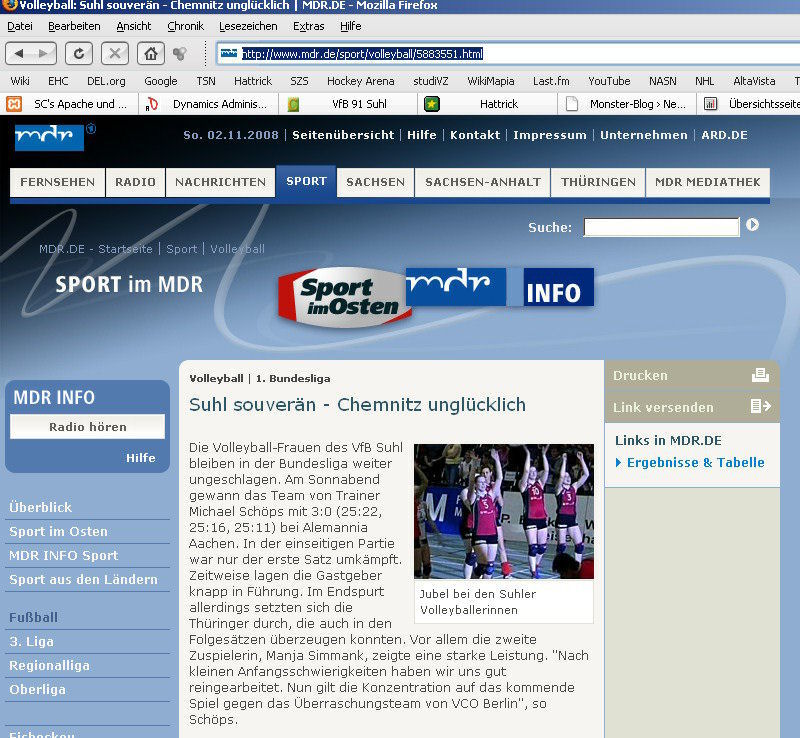Screen dimensions: 800x738
Task: Open MDR INFO Sport sidebar link
Action: 64,555
